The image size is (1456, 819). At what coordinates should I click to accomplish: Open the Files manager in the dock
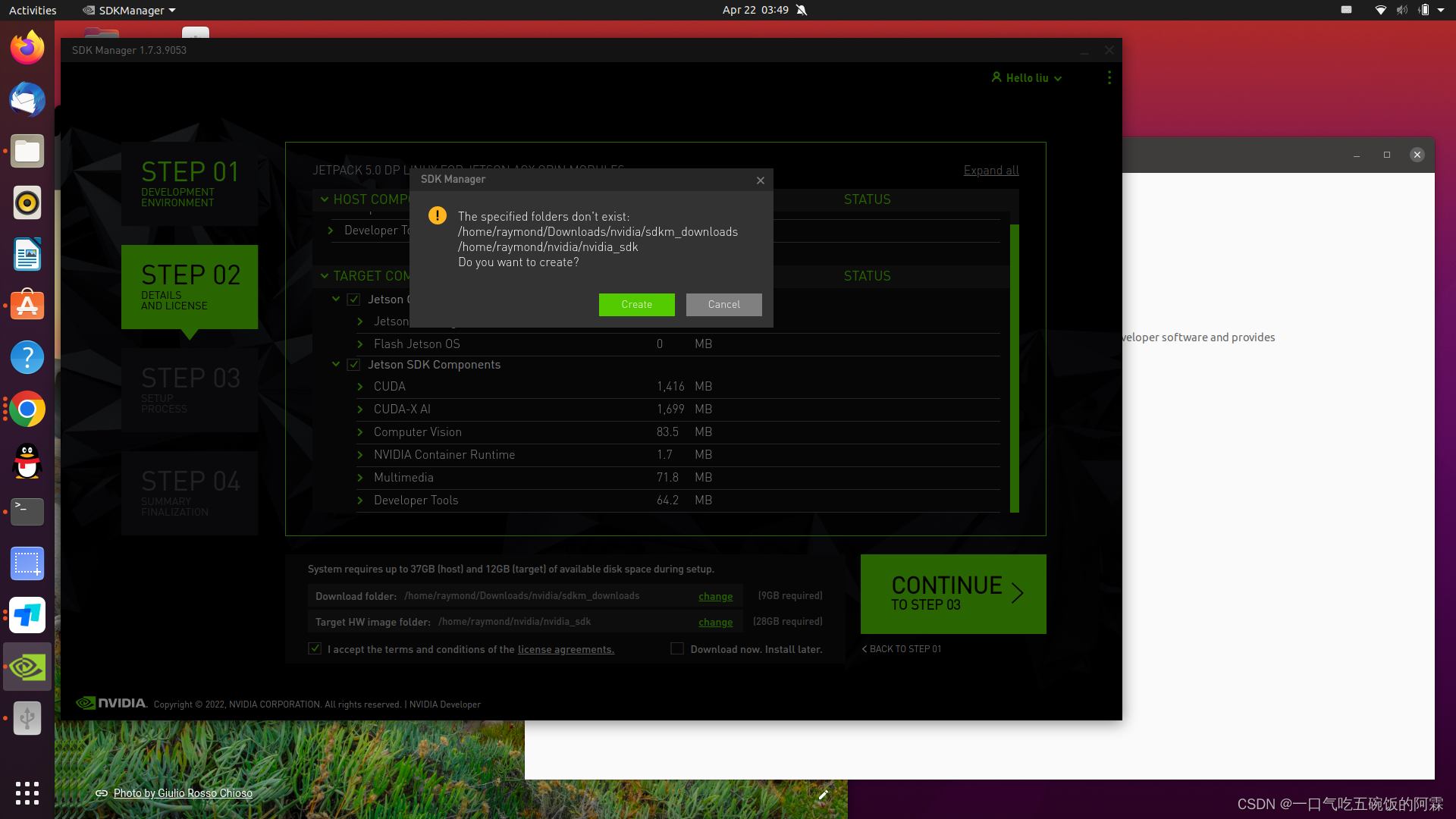point(27,151)
